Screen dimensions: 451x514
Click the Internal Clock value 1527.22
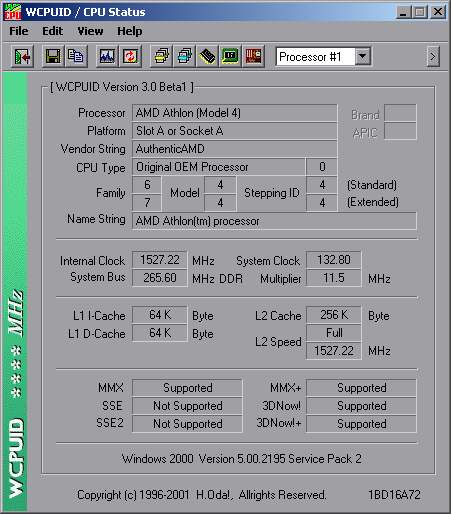point(160,260)
